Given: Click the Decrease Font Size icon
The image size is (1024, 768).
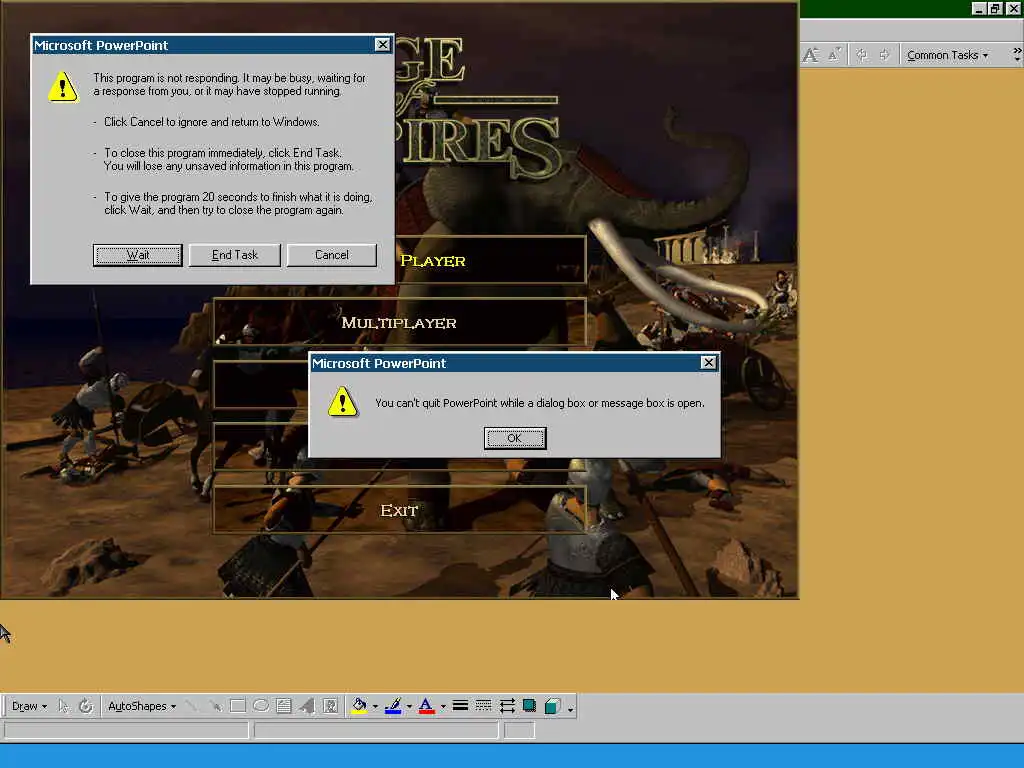Looking at the screenshot, I should click(834, 55).
